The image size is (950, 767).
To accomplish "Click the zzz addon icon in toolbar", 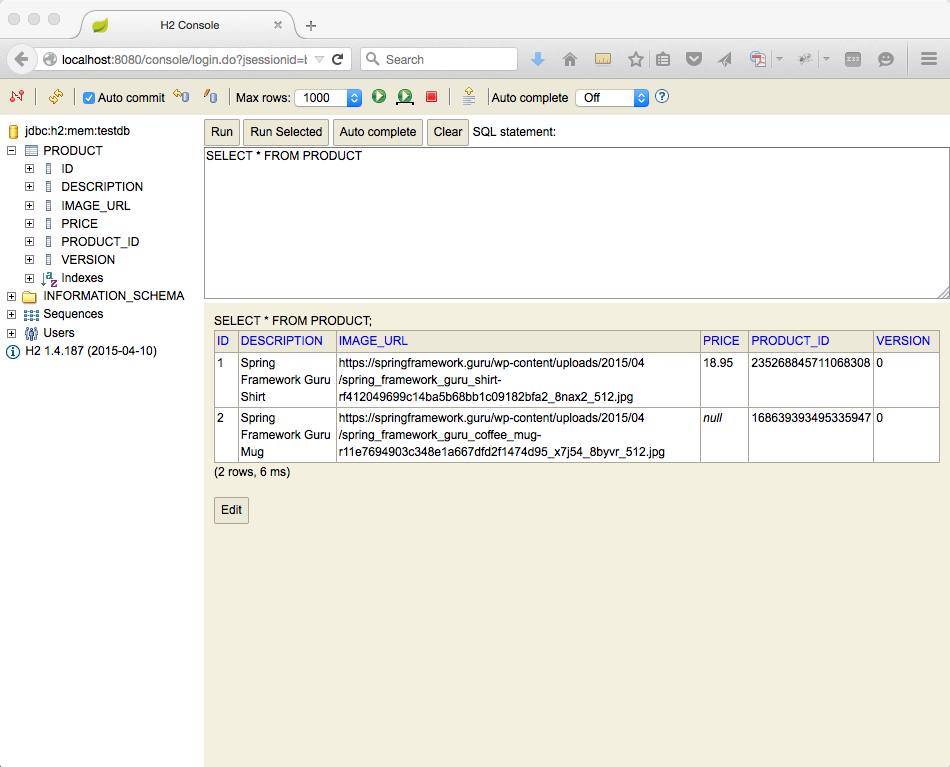I will coord(853,59).
